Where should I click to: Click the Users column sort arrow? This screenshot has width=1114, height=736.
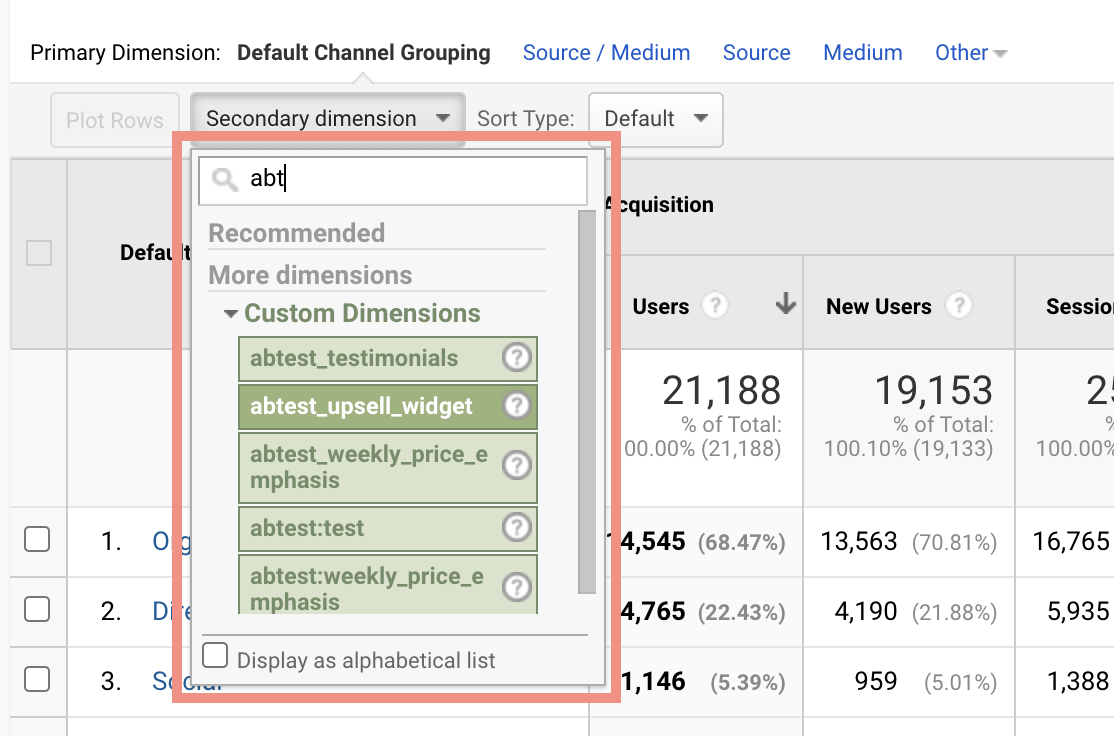[x=786, y=305]
